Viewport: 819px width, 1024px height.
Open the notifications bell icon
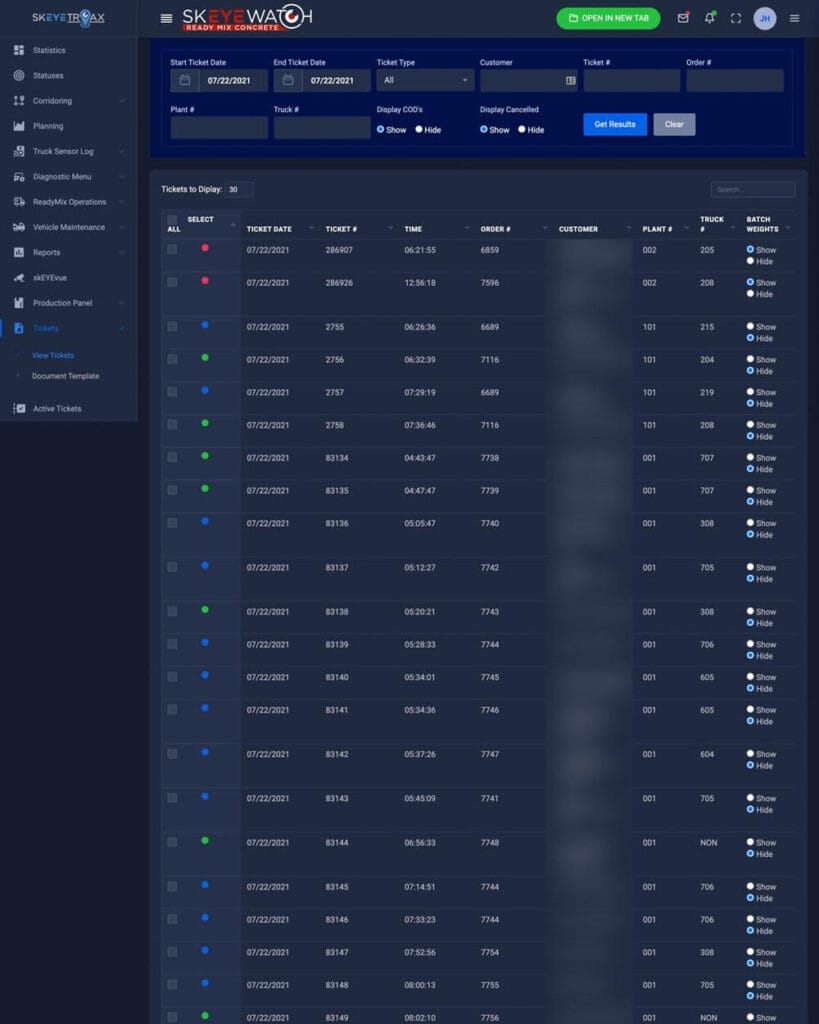click(x=710, y=18)
